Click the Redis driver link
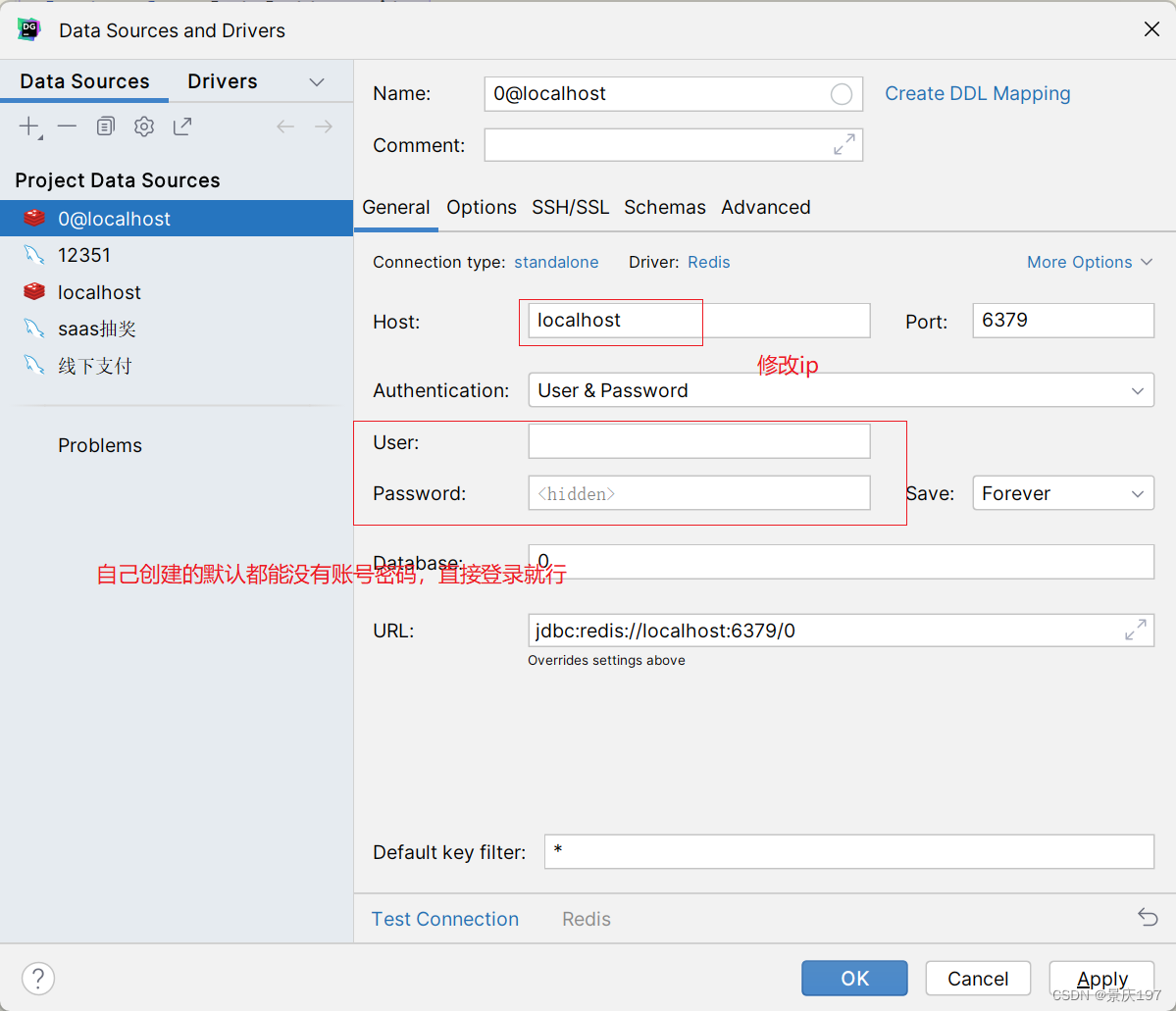This screenshot has width=1176, height=1011. pos(709,262)
